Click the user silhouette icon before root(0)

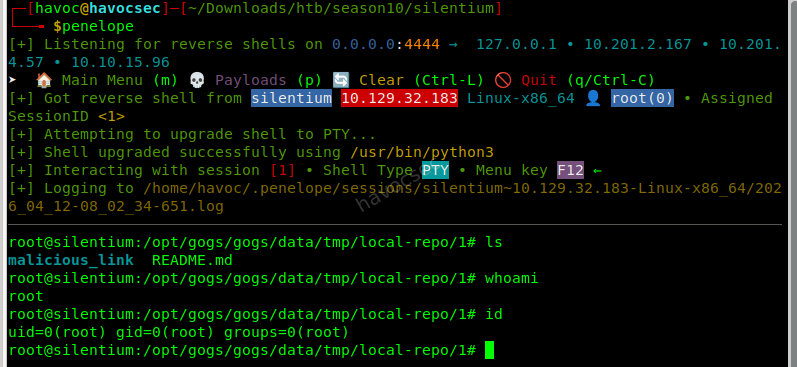click(593, 98)
